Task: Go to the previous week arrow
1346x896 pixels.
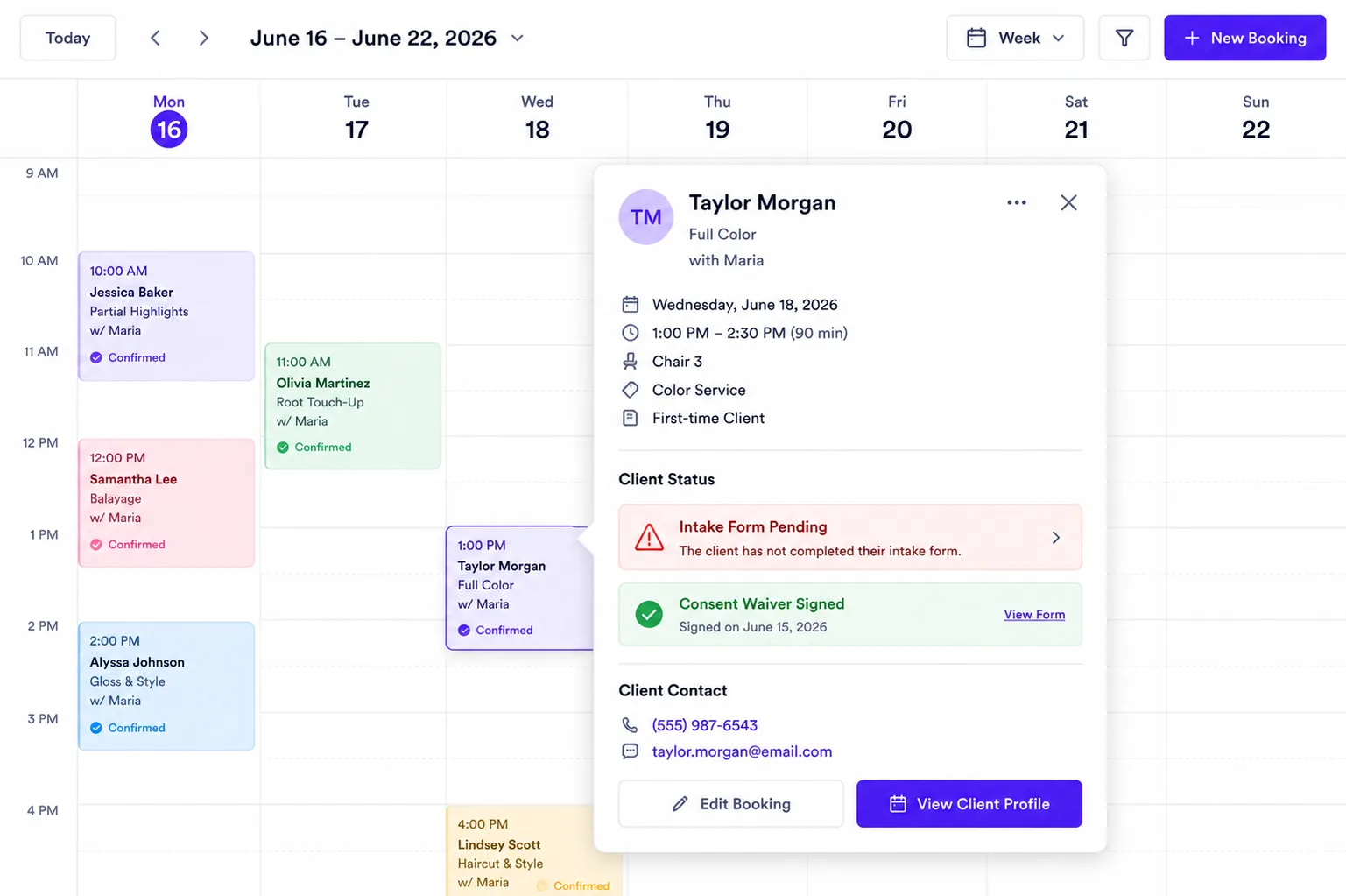Action: pyautogui.click(x=155, y=38)
